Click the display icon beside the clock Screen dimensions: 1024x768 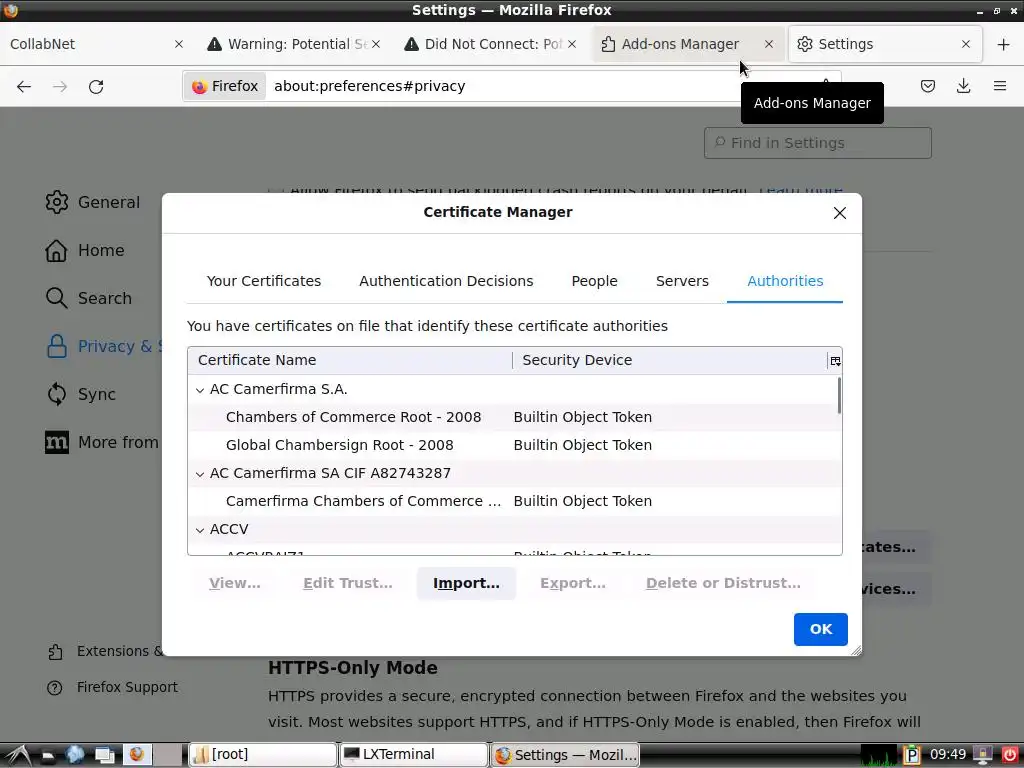[x=983, y=755]
